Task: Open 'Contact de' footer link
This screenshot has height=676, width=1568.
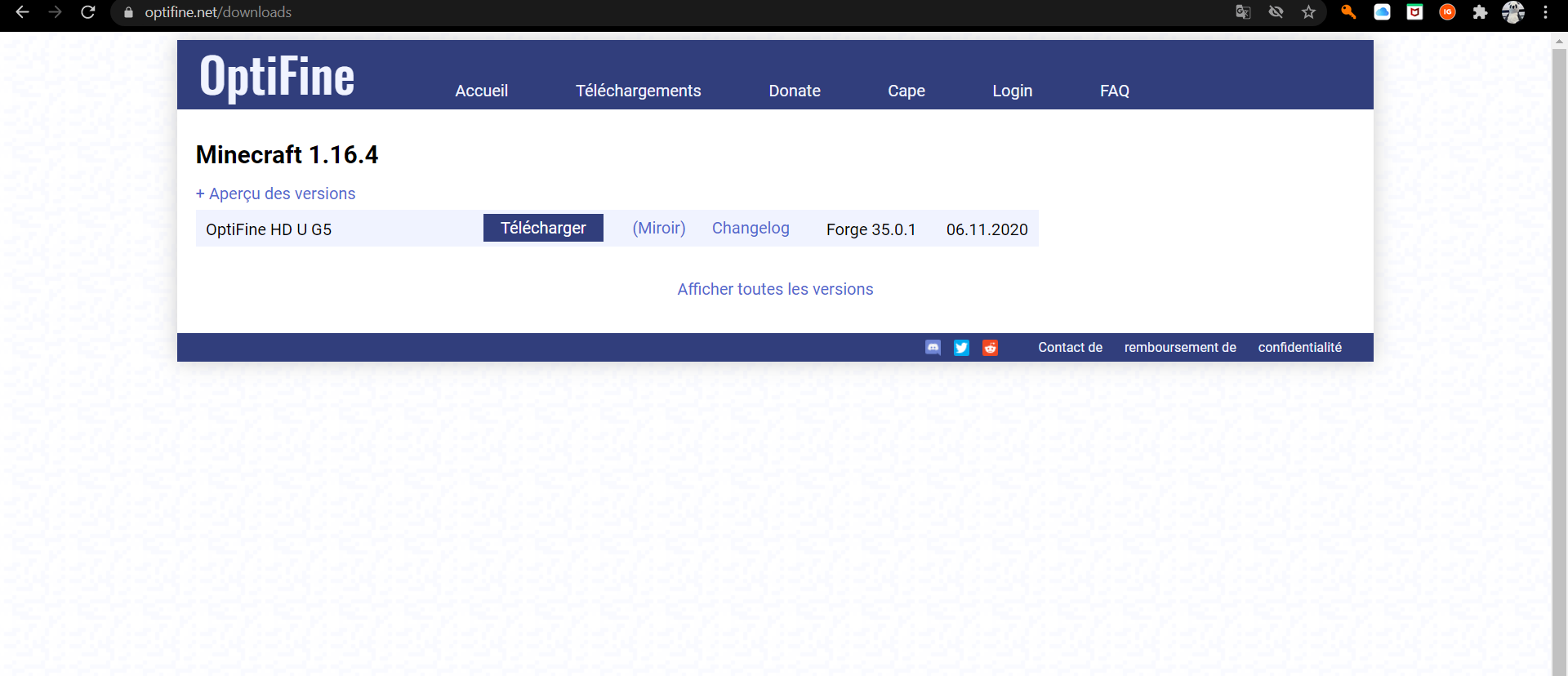Action: (x=1070, y=347)
